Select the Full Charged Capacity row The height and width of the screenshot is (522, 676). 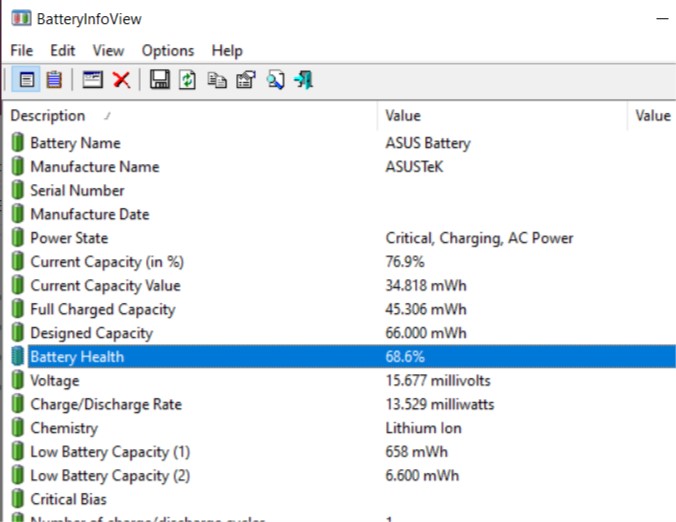[103, 309]
